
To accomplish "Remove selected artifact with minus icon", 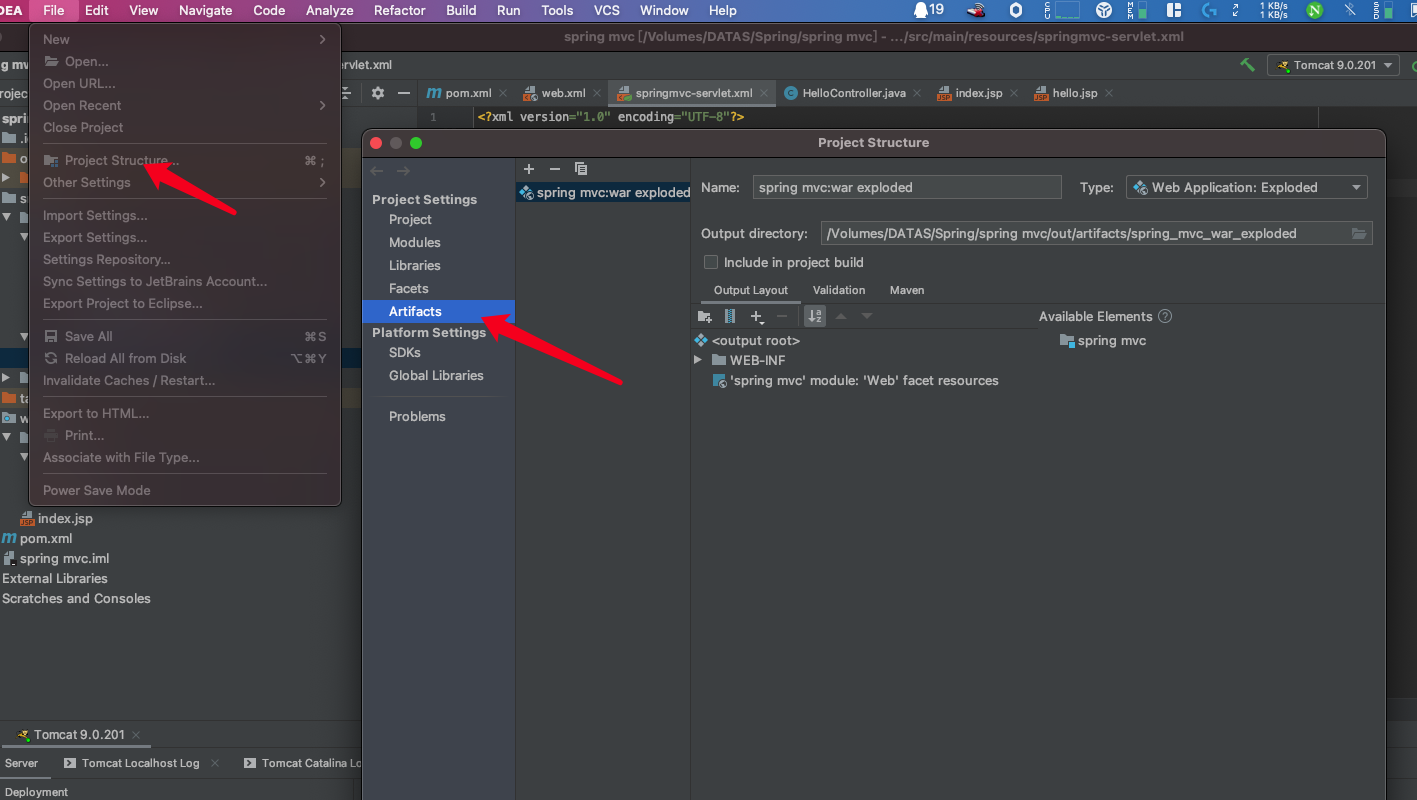I will tap(555, 169).
